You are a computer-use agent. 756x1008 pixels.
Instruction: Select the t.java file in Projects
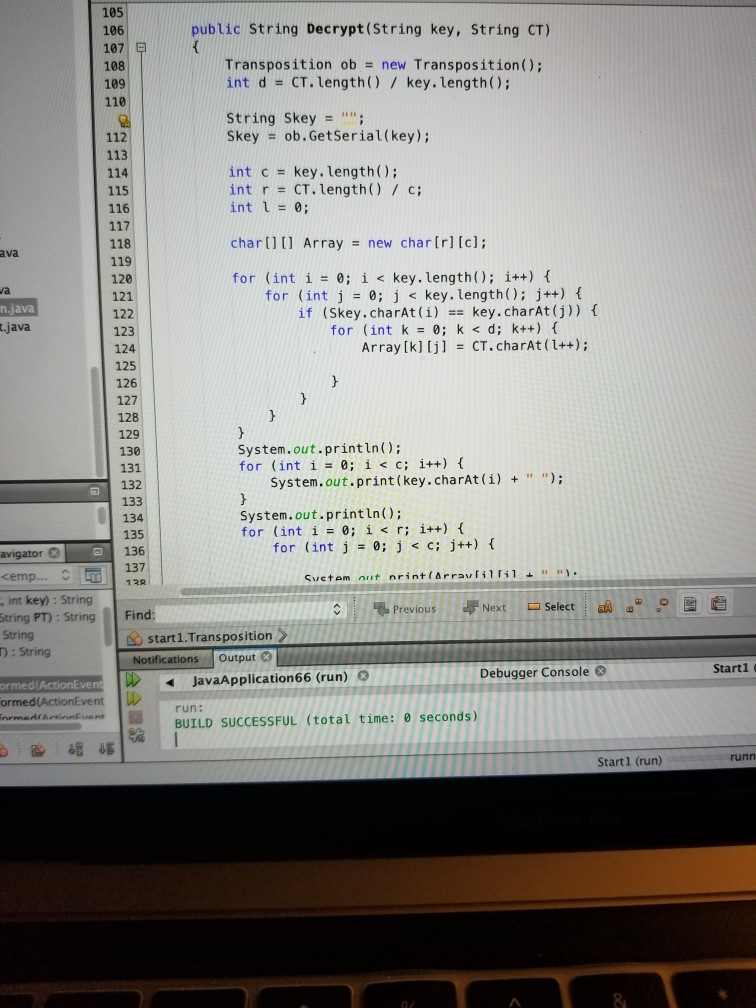pos(15,327)
